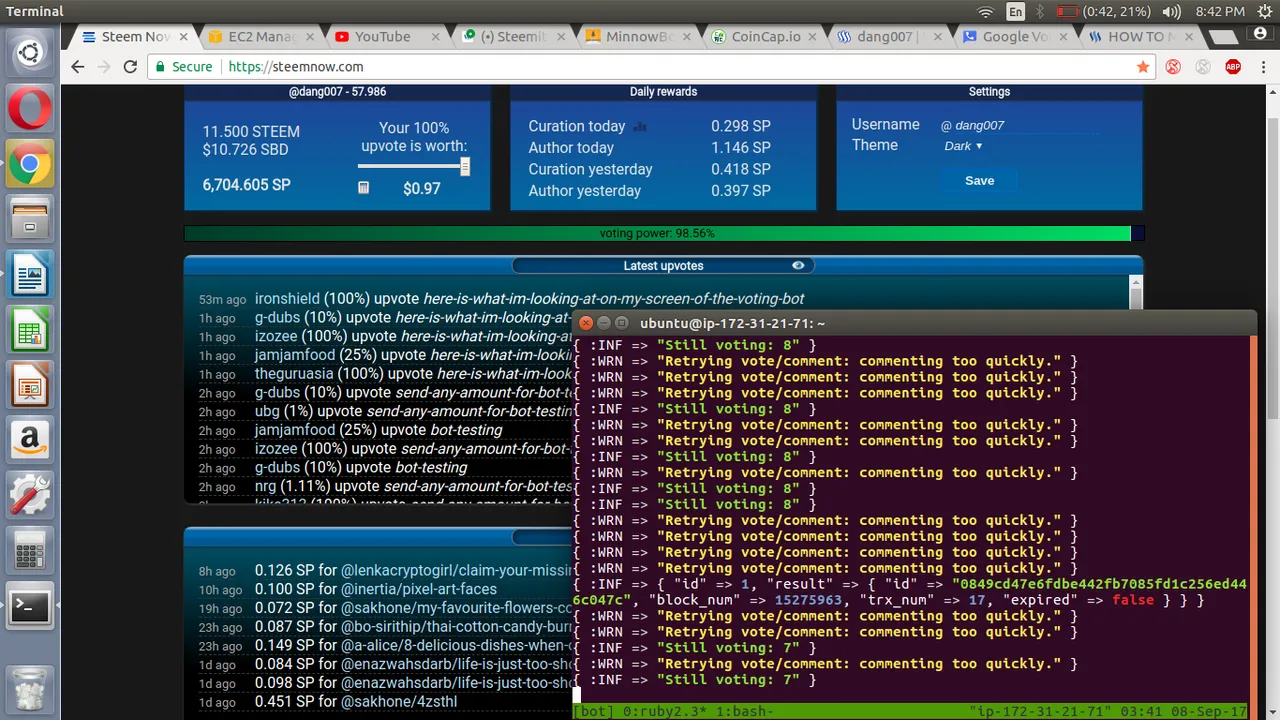The height and width of the screenshot is (720, 1280).
Task: Switch to the dang007 tab
Action: pos(886,37)
